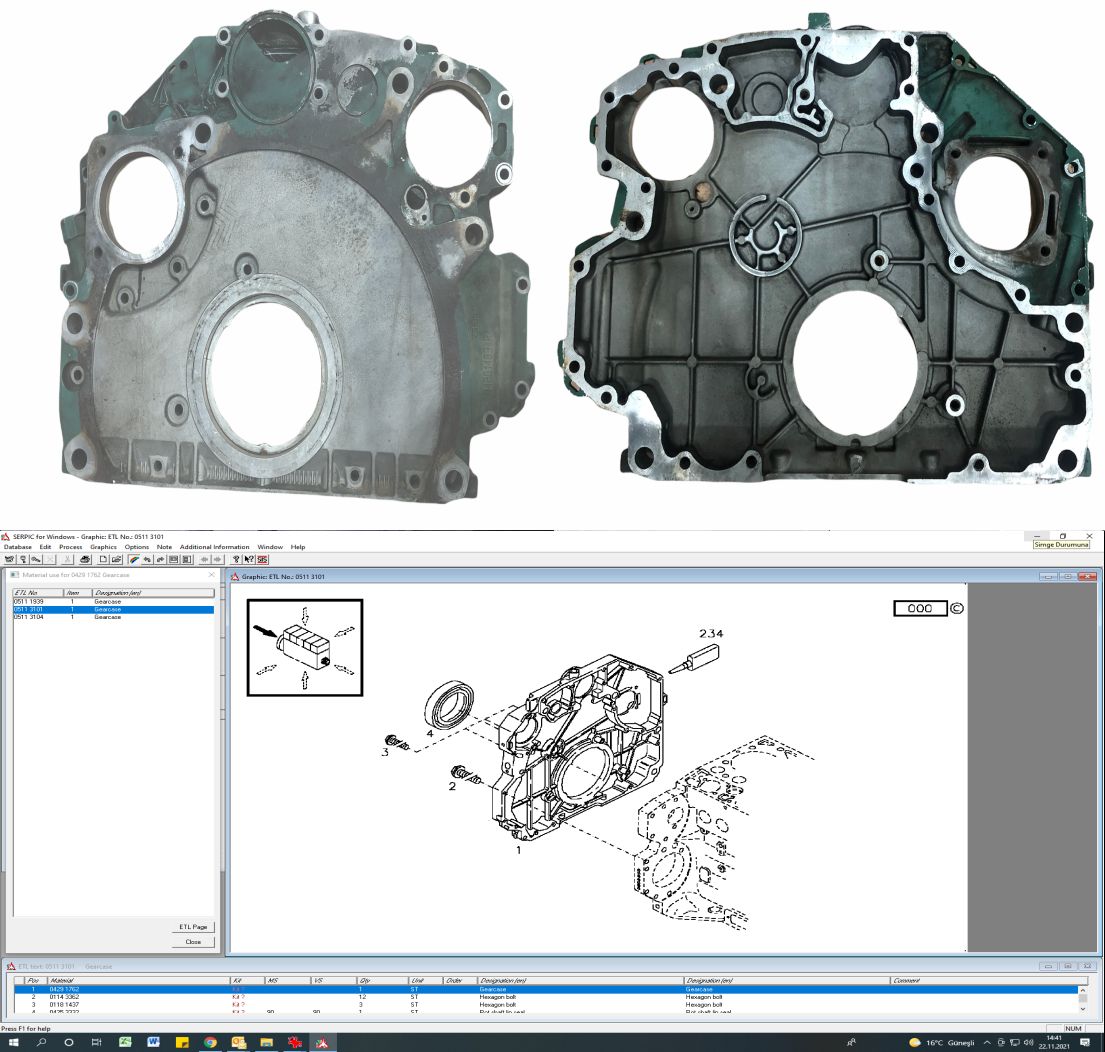1105x1052 pixels.
Task: Click the printer icon in the SERPIC toolbar
Action: 85,559
